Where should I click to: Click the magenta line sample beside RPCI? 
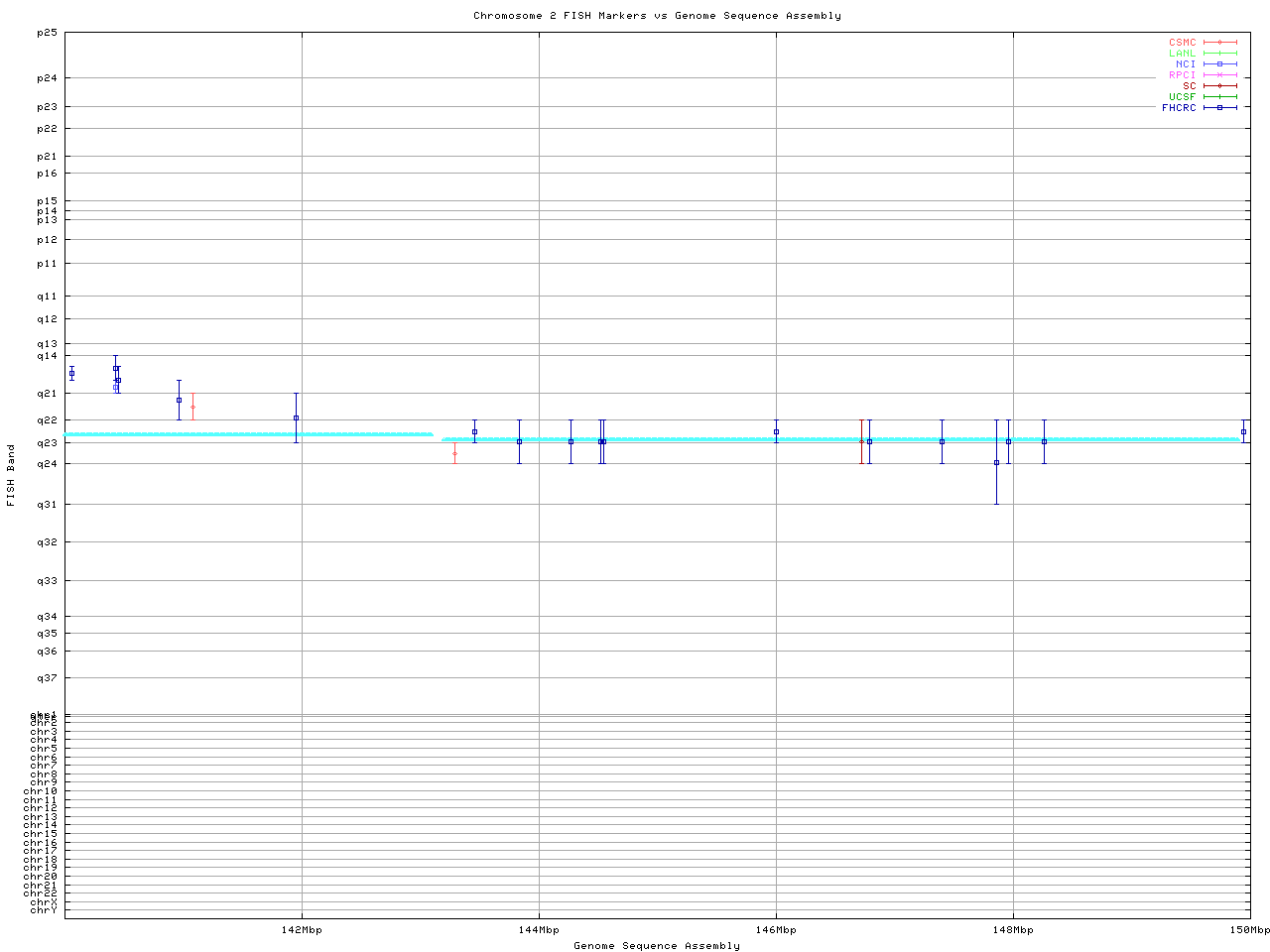[1220, 75]
